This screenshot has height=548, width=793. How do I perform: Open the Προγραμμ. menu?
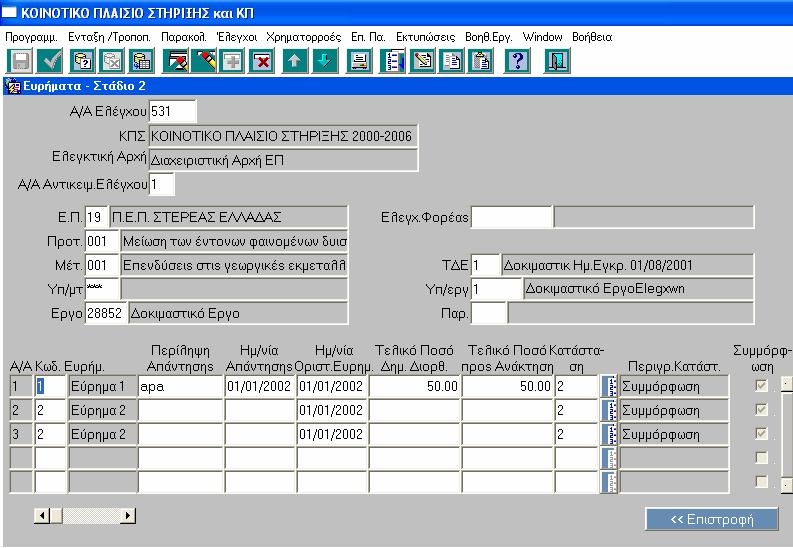click(x=31, y=37)
